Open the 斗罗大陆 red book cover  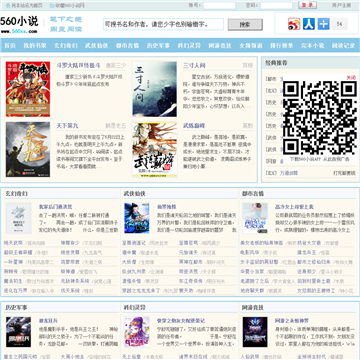(x=28, y=89)
